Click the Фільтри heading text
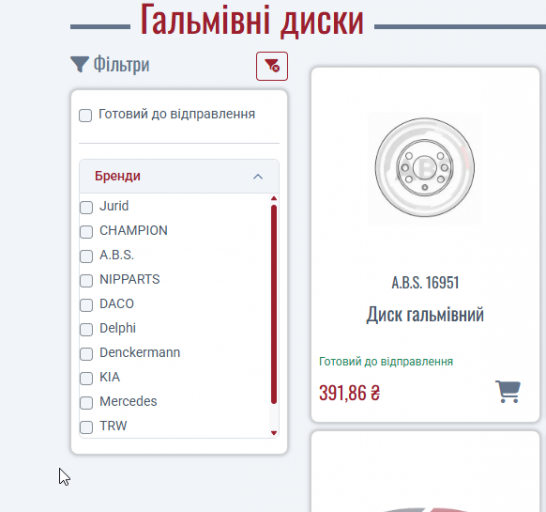Image resolution: width=546 pixels, height=512 pixels. tap(121, 64)
